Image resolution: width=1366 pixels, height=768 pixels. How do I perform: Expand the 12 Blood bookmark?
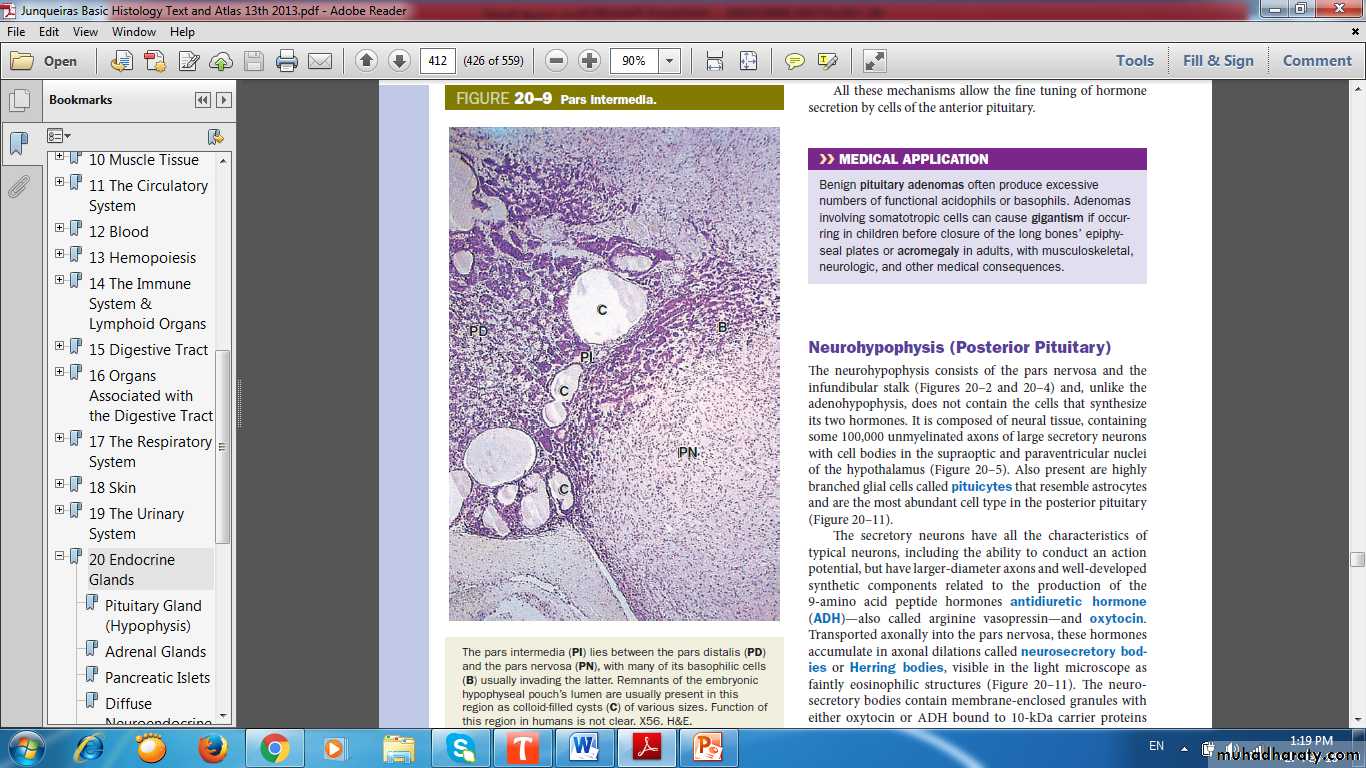tap(60, 229)
